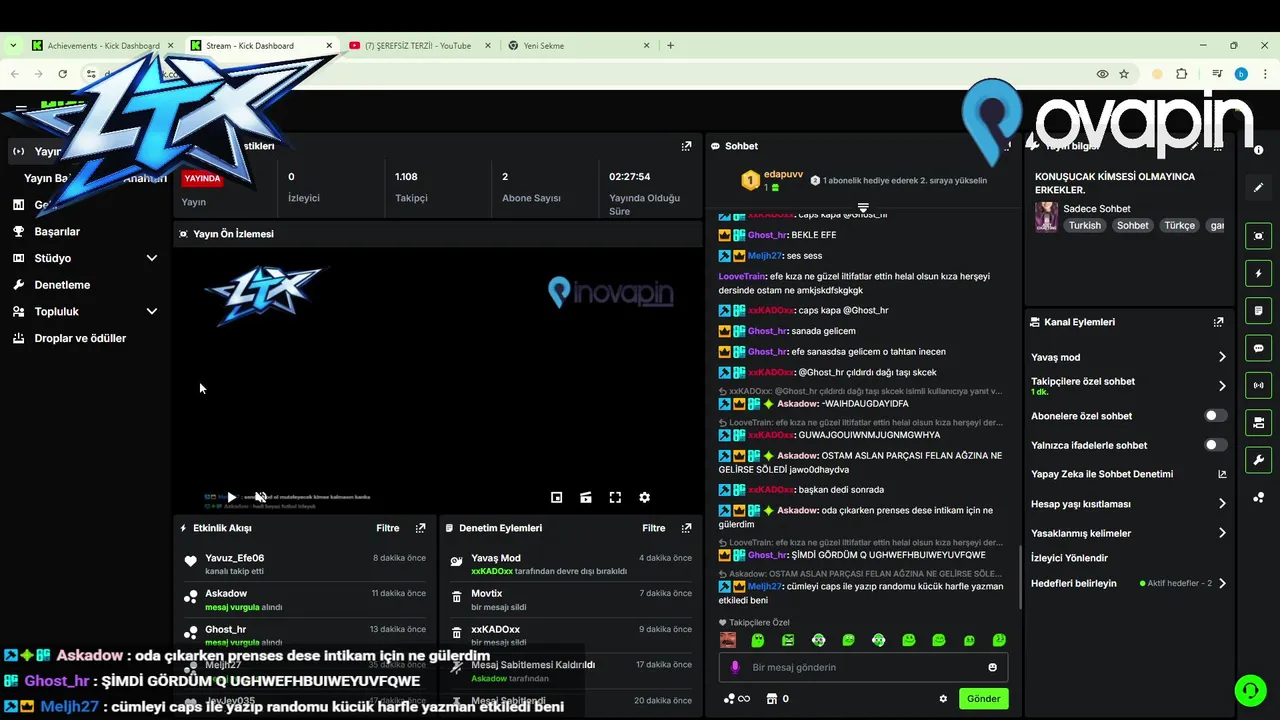
Task: Click the channel points icon below chat input
Action: pyautogui.click(x=729, y=699)
